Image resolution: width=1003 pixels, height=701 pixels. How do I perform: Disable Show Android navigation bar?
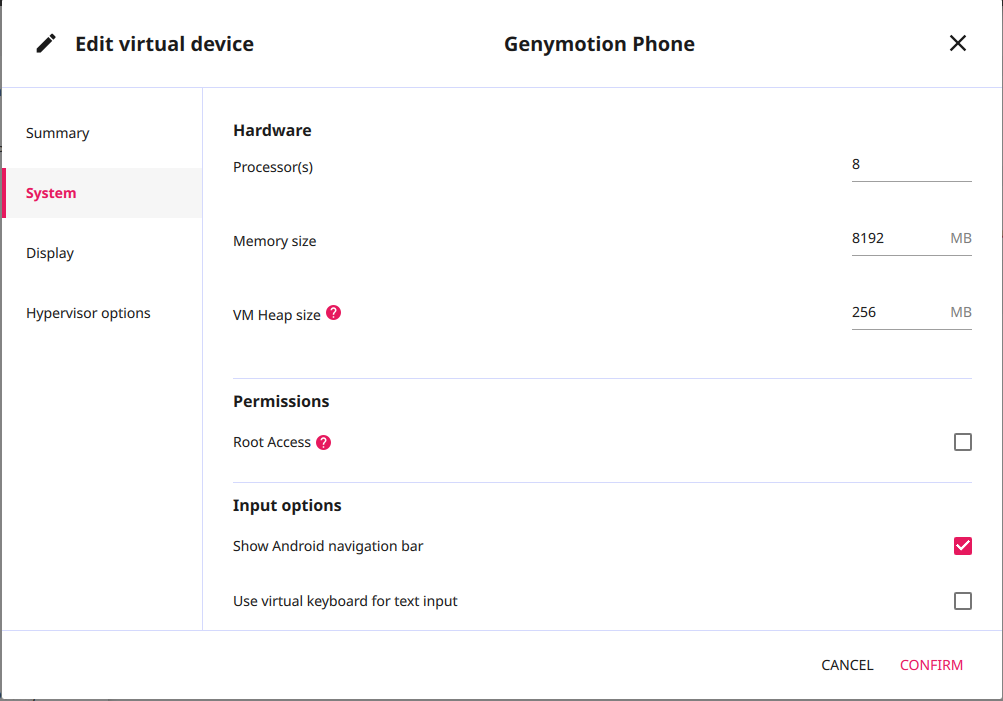[x=963, y=546]
